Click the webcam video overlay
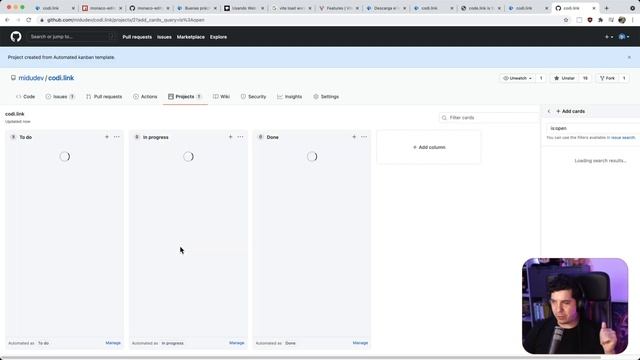This screenshot has width=640, height=360. pyautogui.click(x=575, y=306)
